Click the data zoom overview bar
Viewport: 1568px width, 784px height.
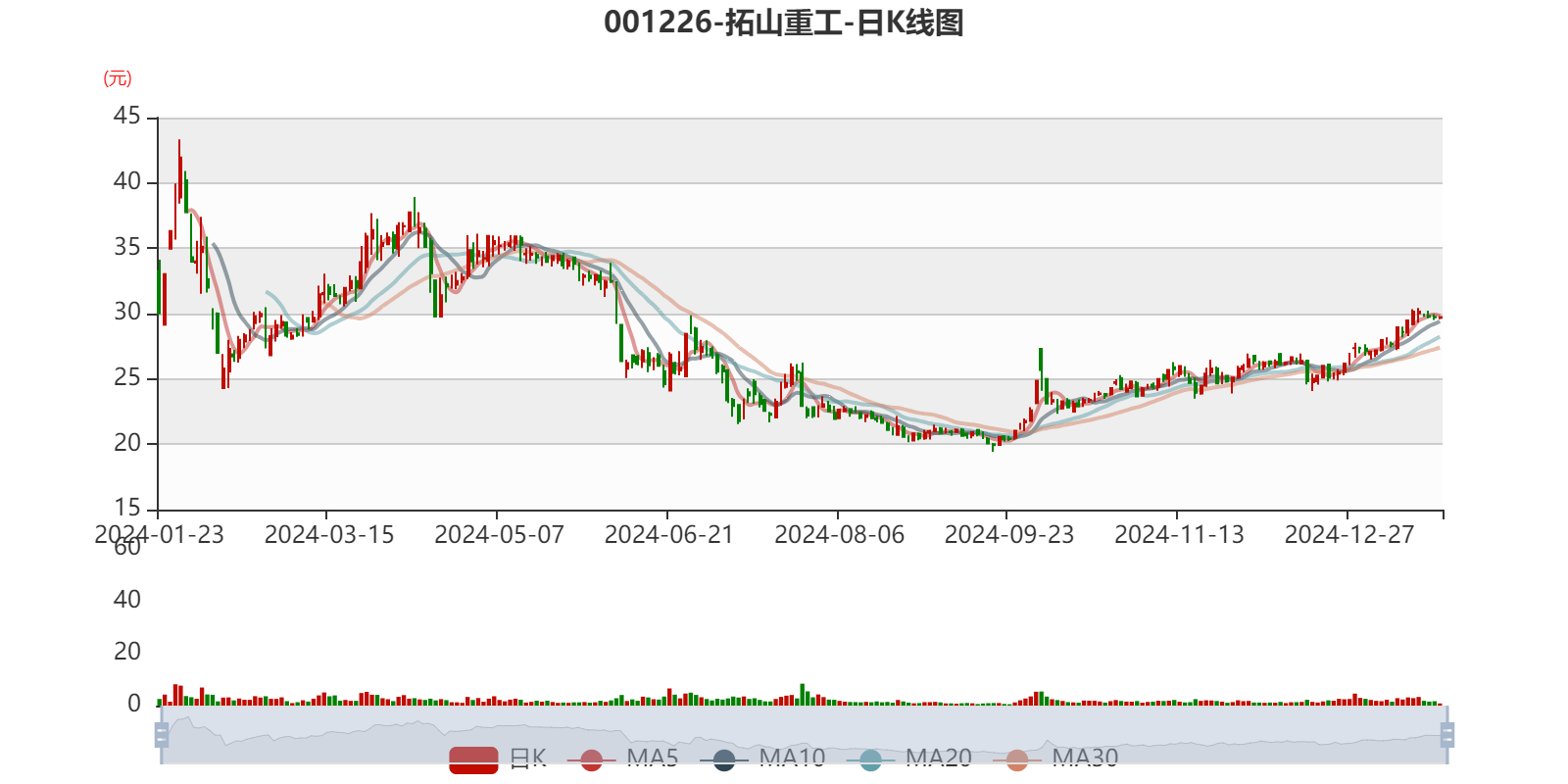(804, 735)
